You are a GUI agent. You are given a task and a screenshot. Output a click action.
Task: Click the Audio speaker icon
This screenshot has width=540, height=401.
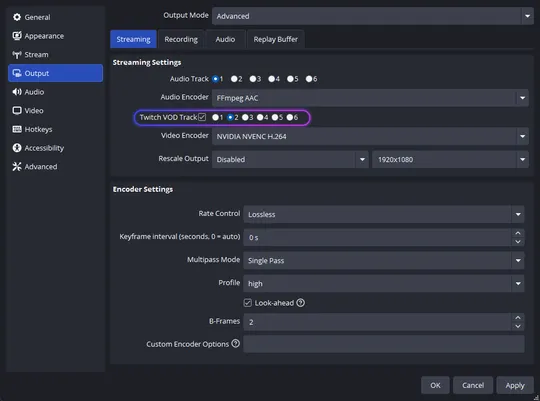click(17, 92)
